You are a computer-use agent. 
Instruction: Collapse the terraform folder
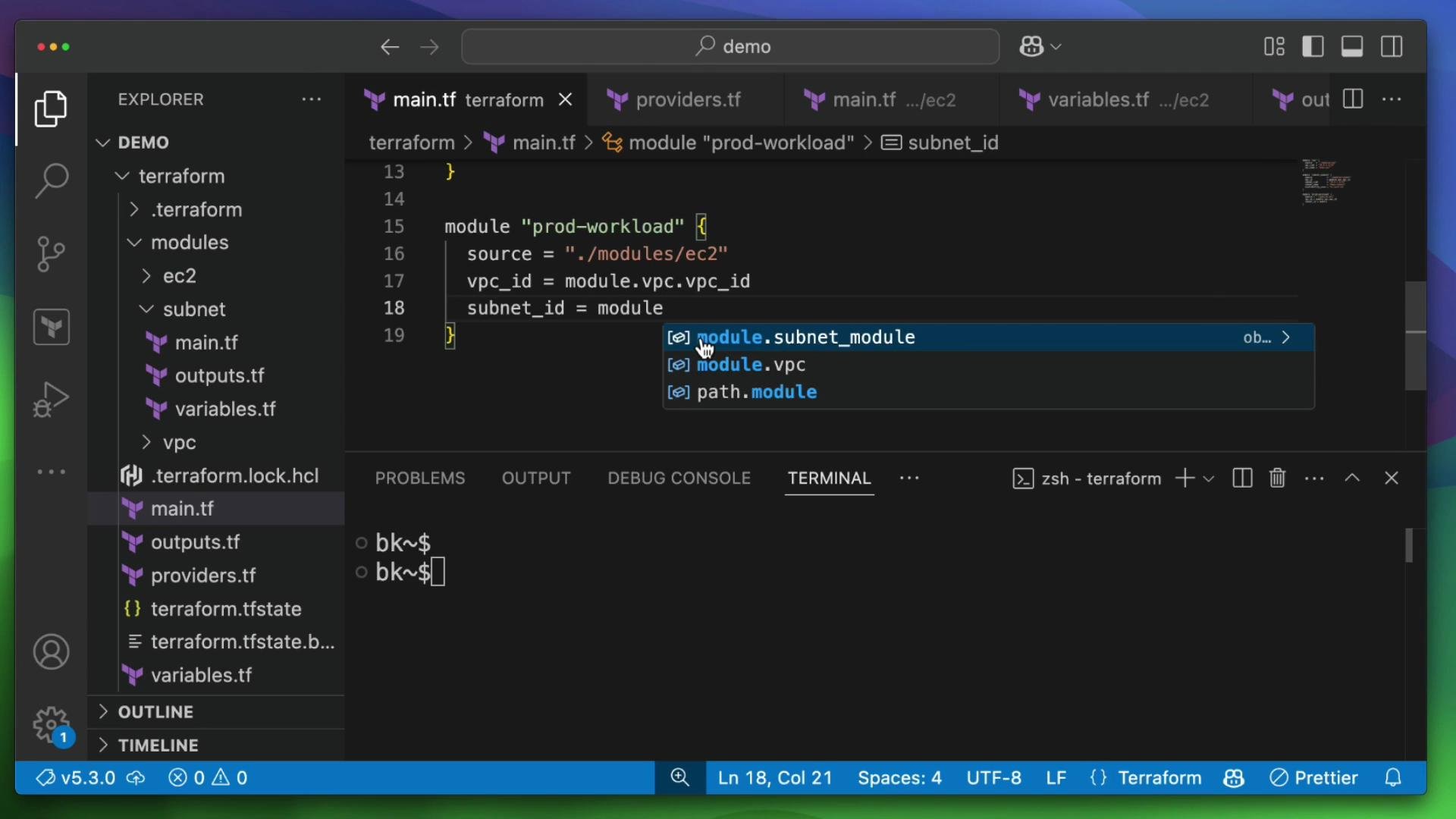pos(216,176)
